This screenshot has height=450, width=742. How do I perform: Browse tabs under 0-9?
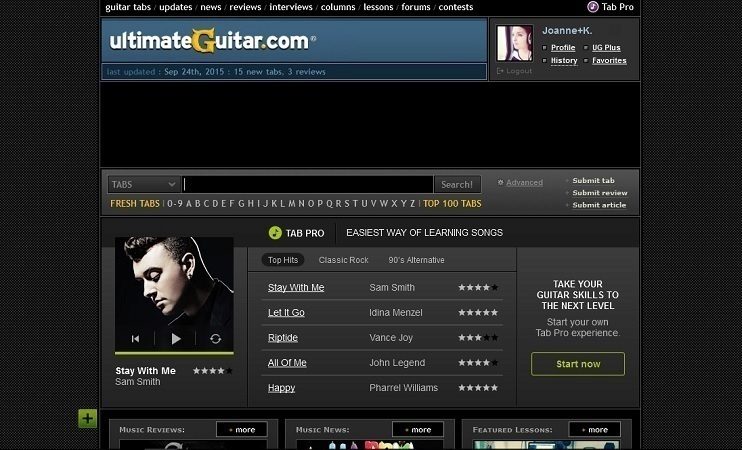click(x=175, y=203)
